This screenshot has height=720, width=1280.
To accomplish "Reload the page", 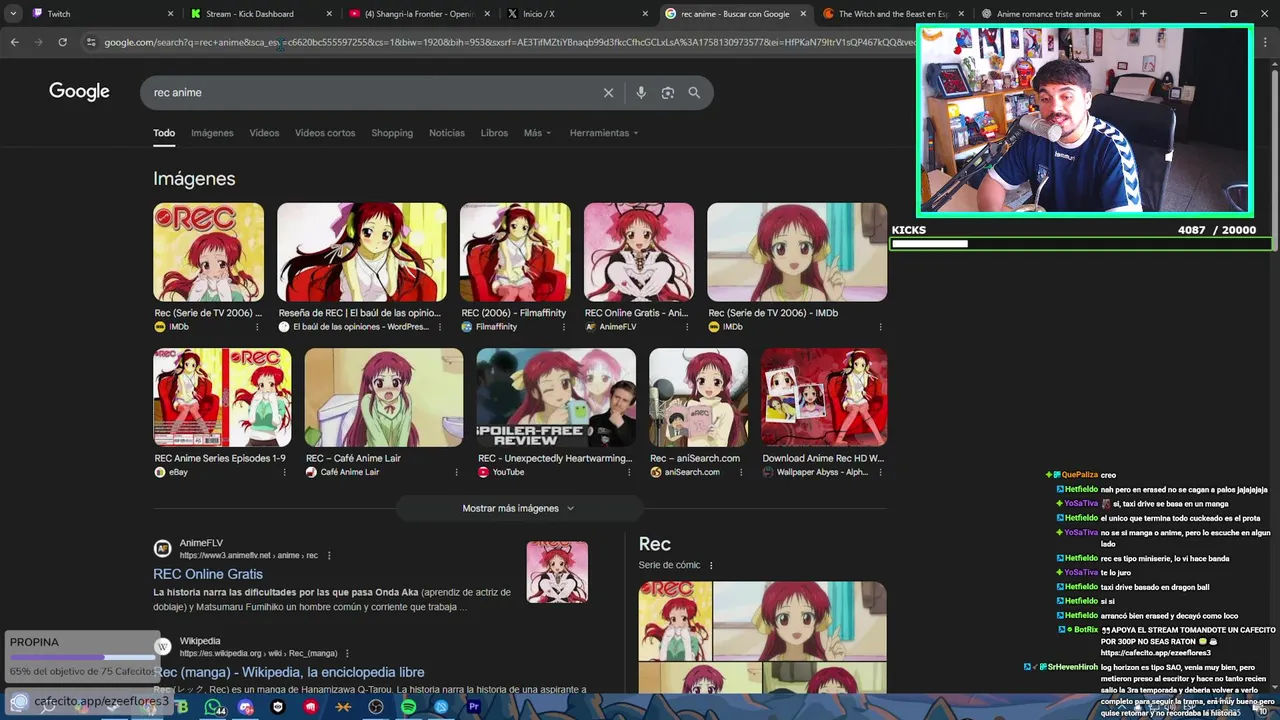I will click(62, 42).
